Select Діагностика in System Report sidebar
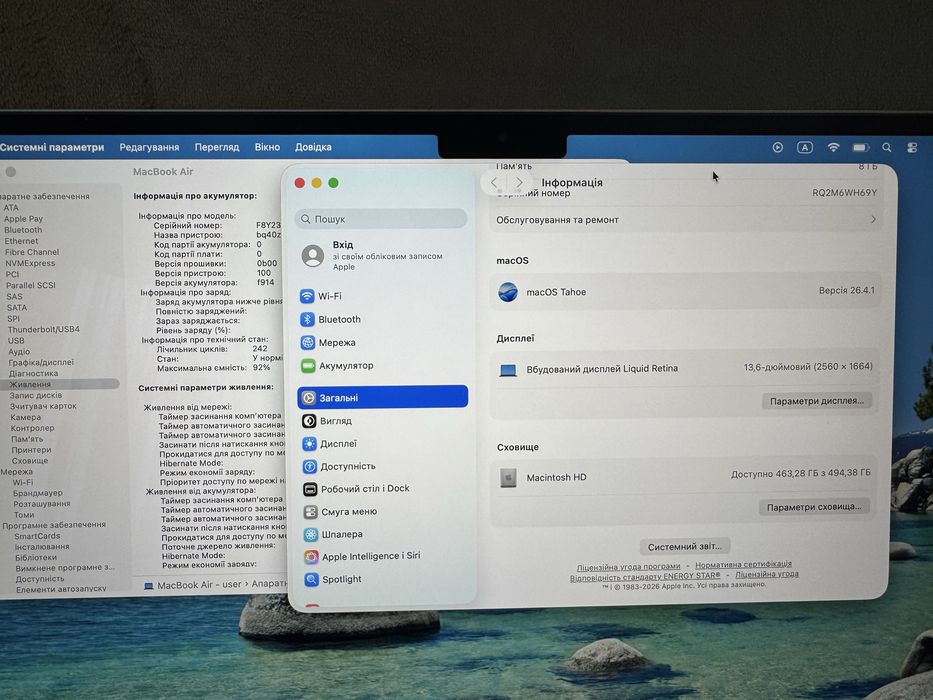 (33, 373)
